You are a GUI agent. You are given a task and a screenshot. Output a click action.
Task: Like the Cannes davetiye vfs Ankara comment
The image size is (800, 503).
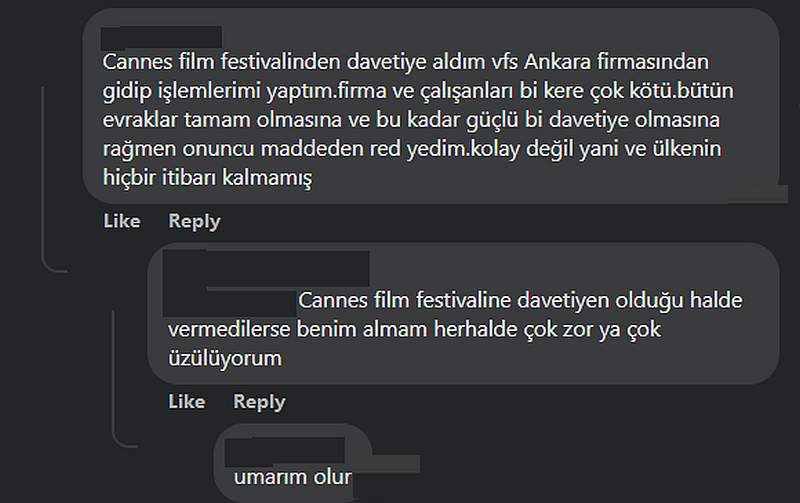122,221
